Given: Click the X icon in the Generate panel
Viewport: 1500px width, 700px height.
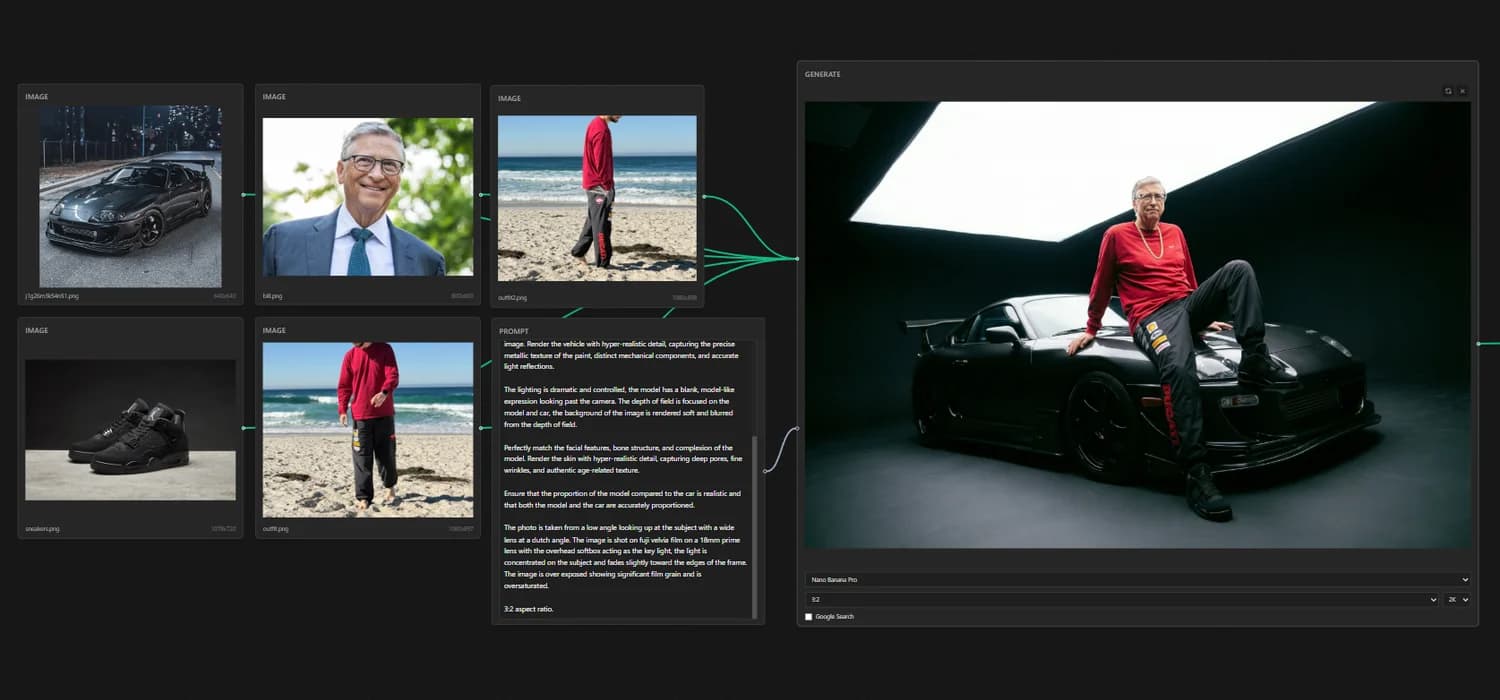Looking at the screenshot, I should click(x=1462, y=91).
